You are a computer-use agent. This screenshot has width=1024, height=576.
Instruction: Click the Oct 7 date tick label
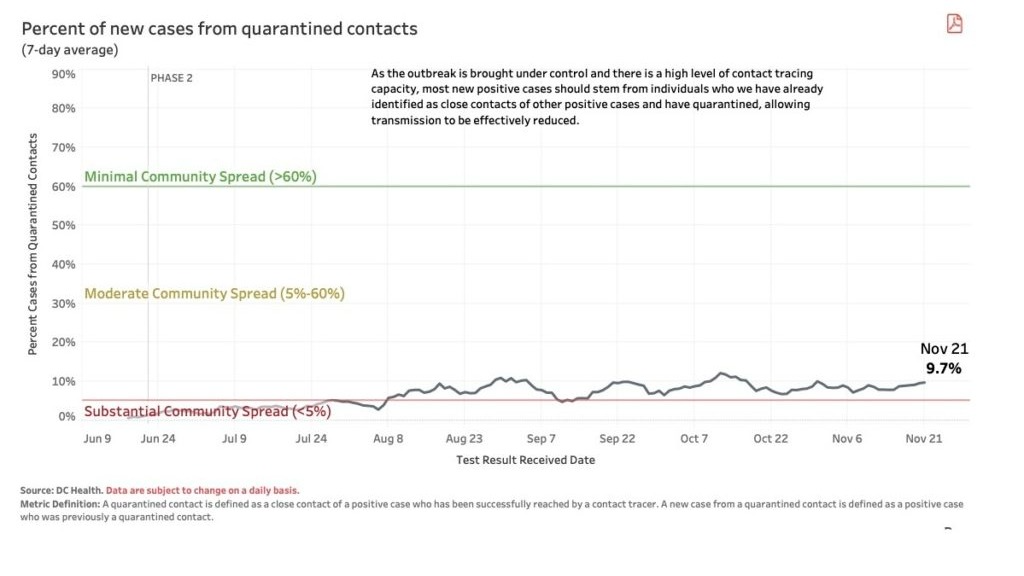pyautogui.click(x=694, y=439)
